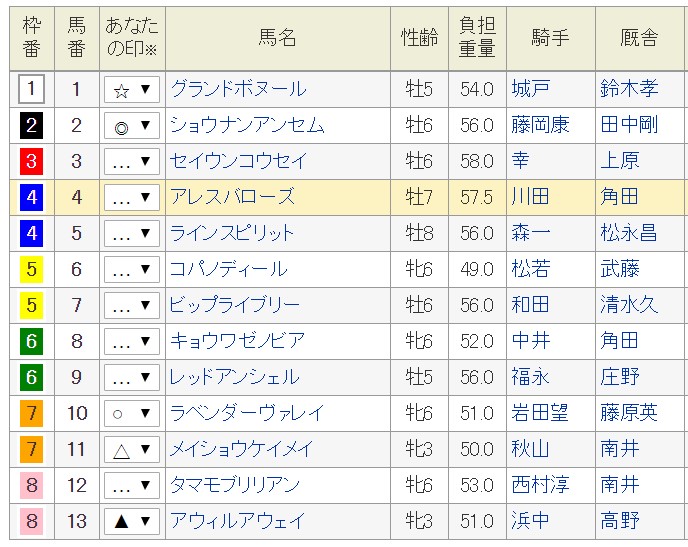Click the black frame number 2 badge
Viewport: 688px width, 547px height.
click(32, 125)
